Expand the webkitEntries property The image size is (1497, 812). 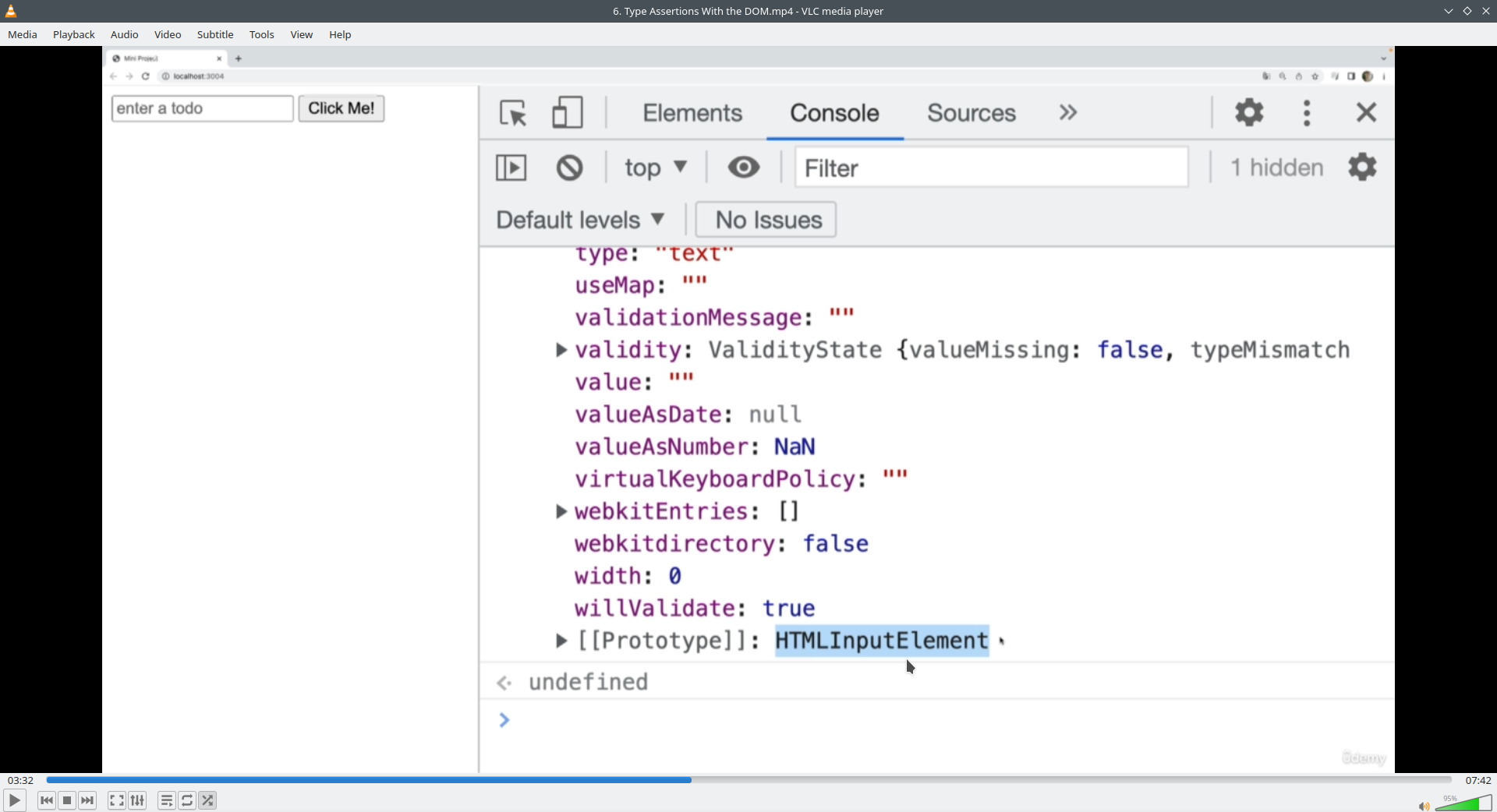(561, 511)
